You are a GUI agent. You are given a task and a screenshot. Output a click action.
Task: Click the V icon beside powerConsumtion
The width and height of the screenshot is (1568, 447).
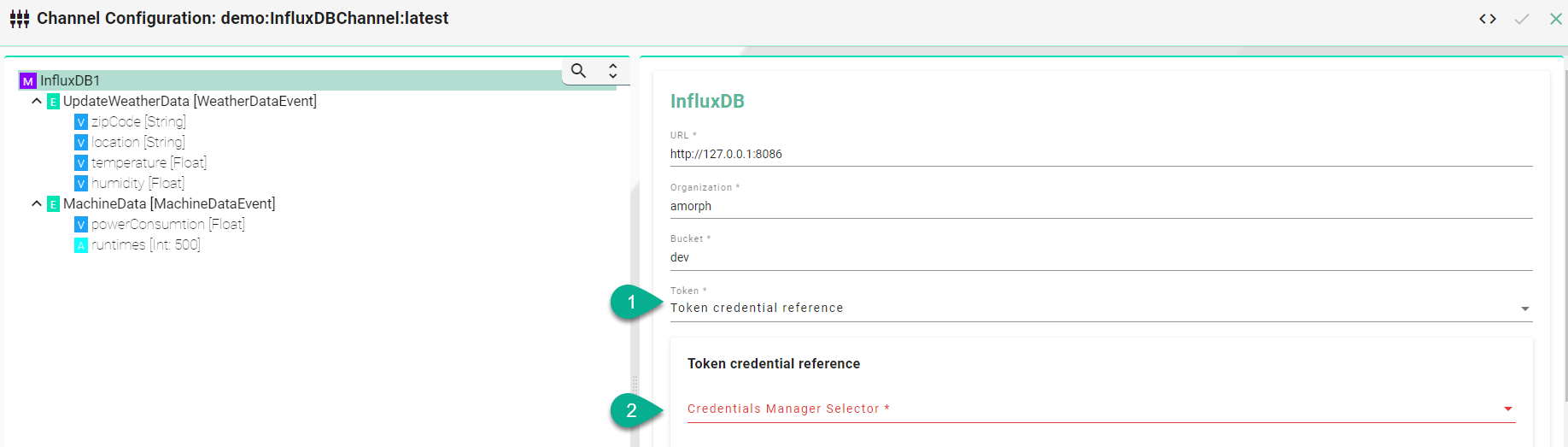point(81,225)
